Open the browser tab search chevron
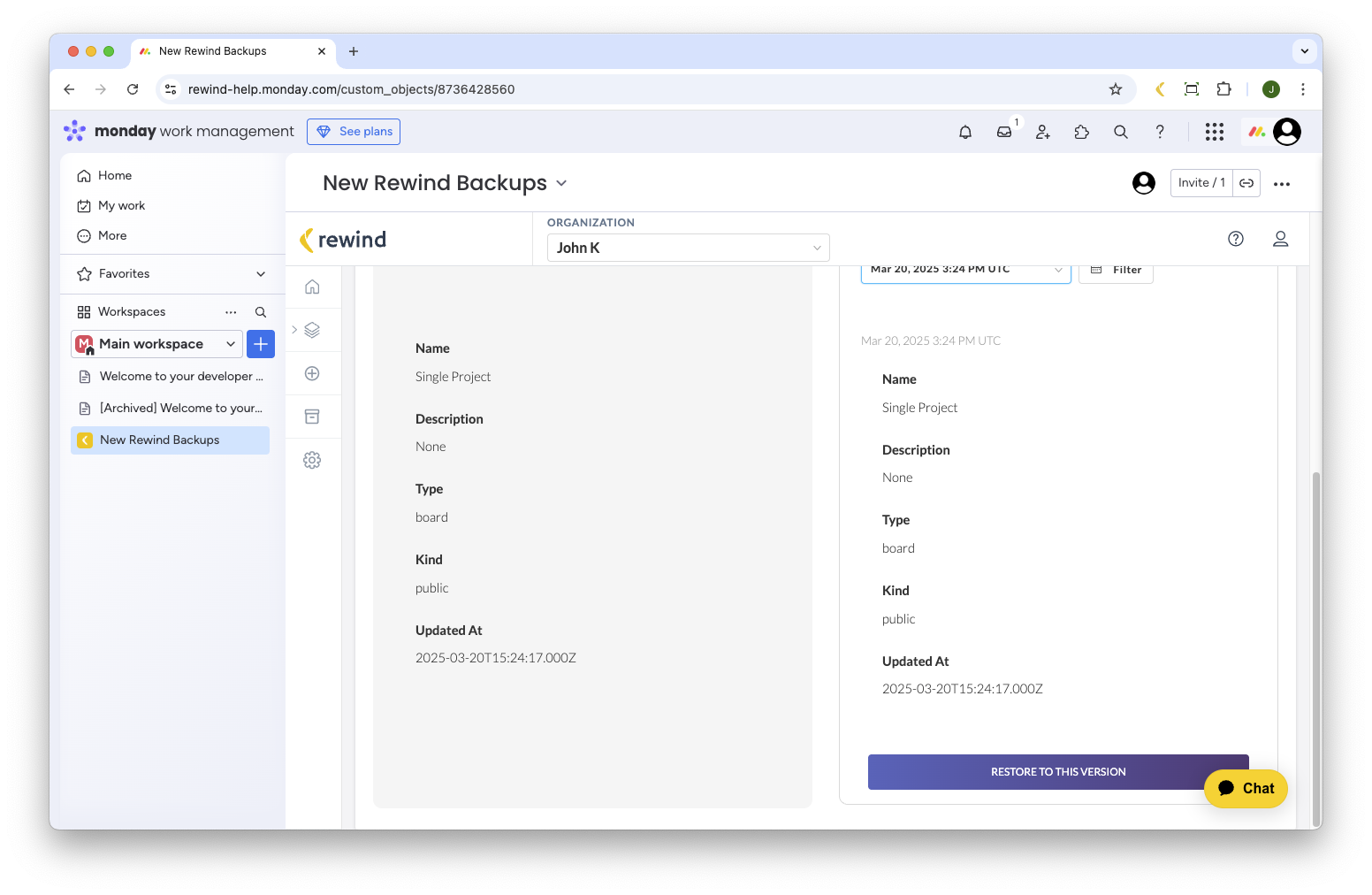Viewport: 1372px width, 895px height. click(1305, 51)
